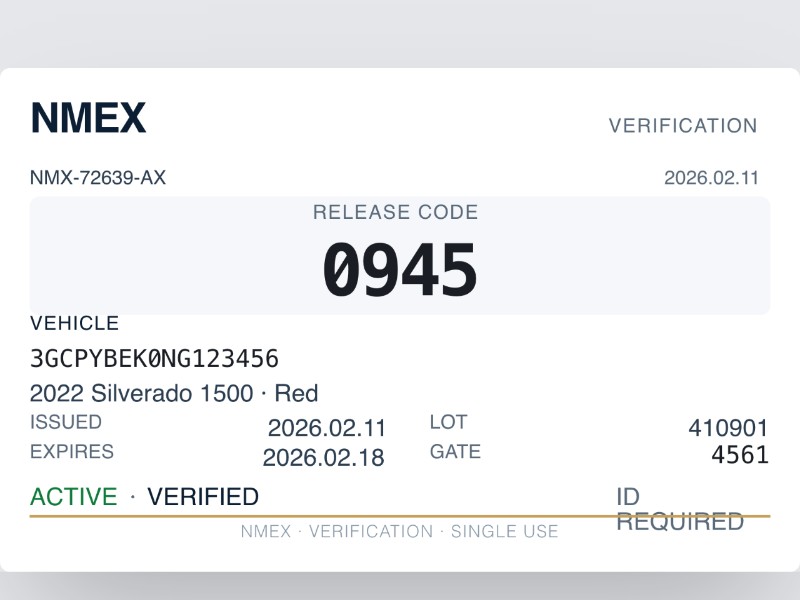The height and width of the screenshot is (600, 800).
Task: Click the VEHICLE section label
Action: coord(74,323)
